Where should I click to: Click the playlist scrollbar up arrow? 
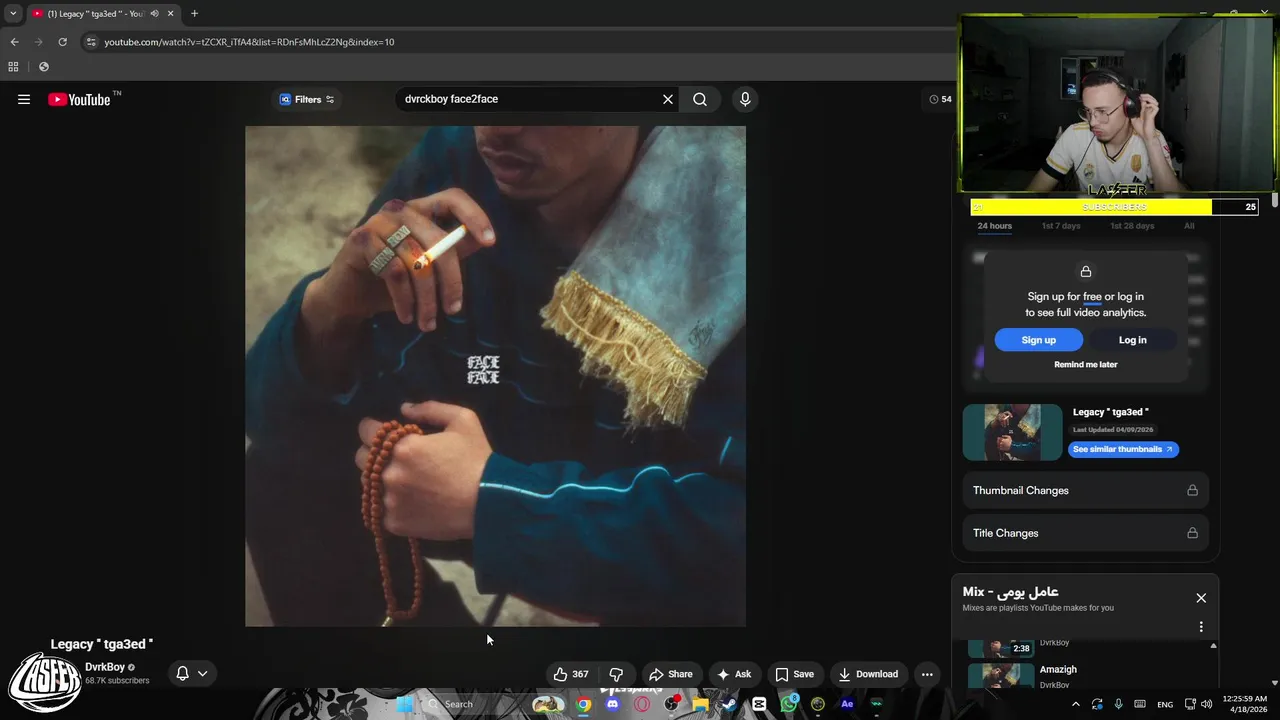coord(1213,645)
